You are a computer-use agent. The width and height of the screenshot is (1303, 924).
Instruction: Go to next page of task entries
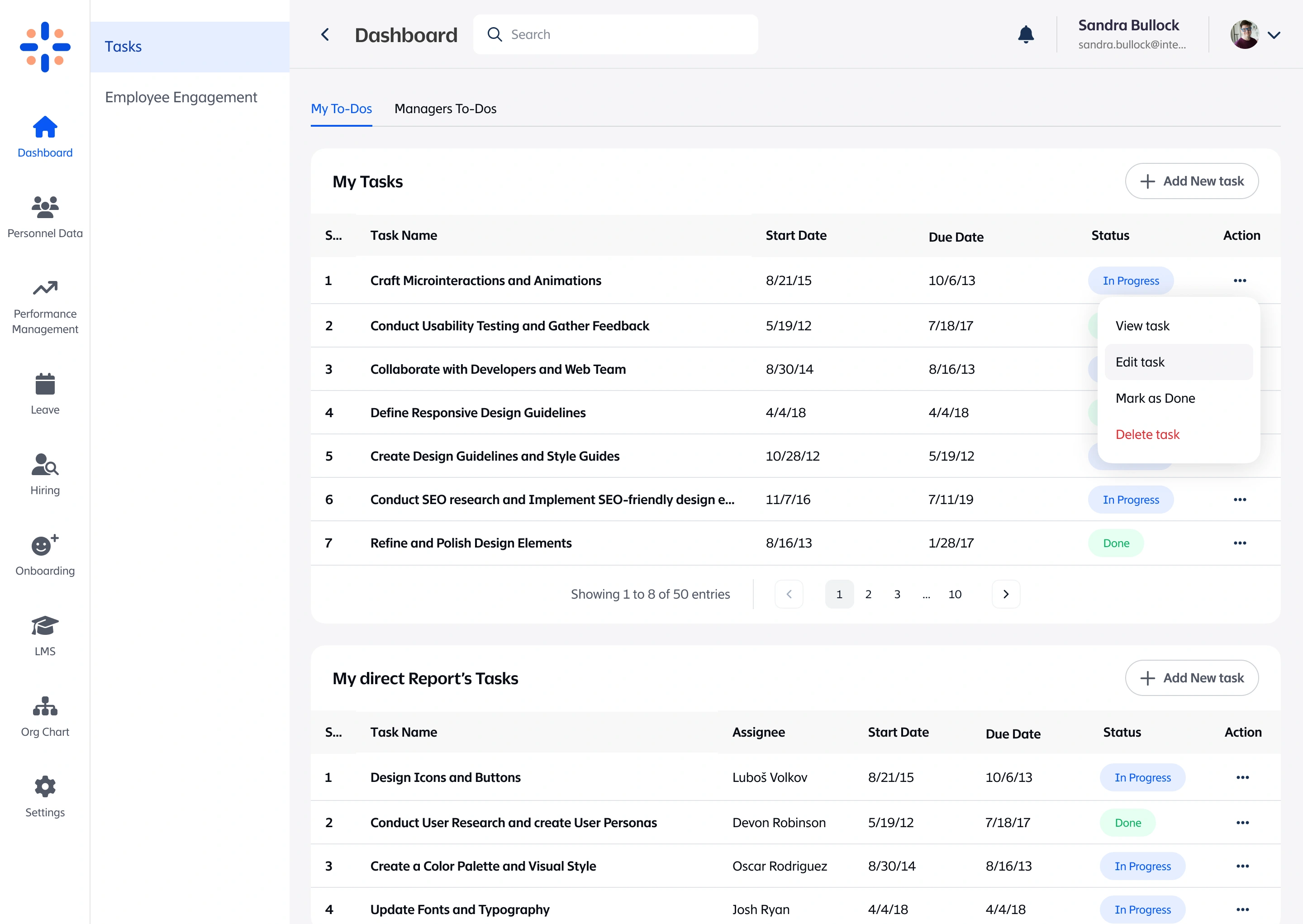(x=1006, y=594)
